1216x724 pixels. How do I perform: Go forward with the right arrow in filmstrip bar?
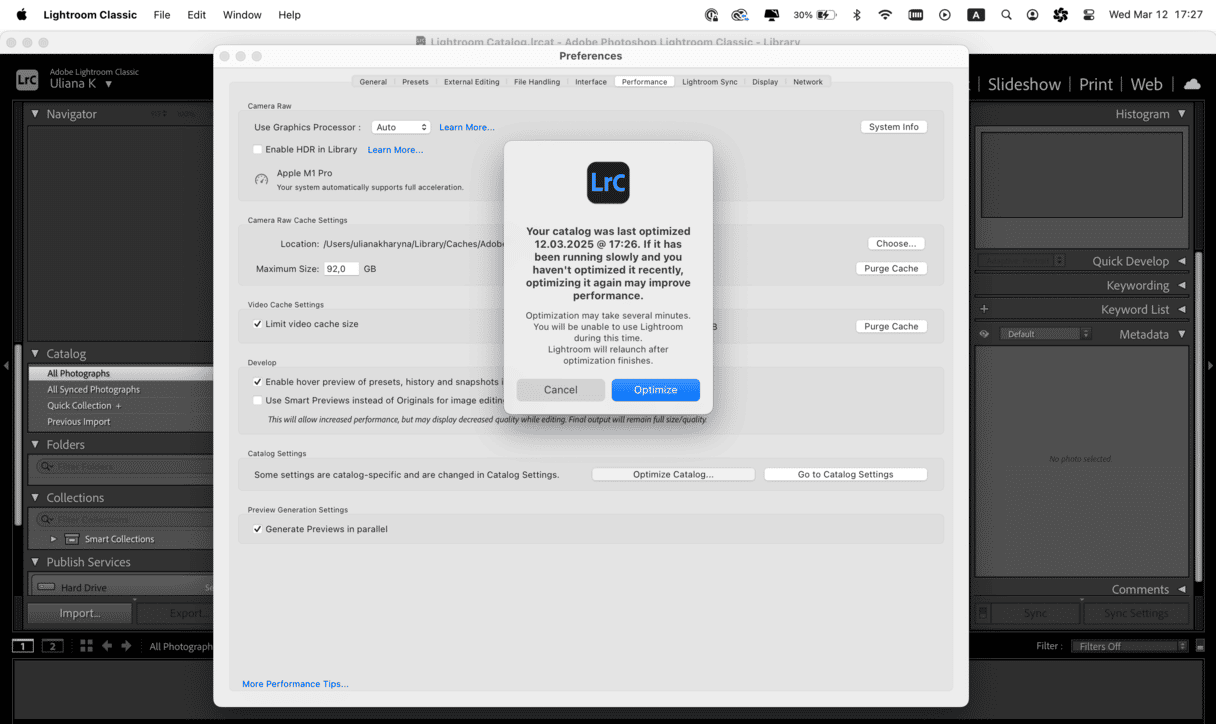pyautogui.click(x=126, y=646)
